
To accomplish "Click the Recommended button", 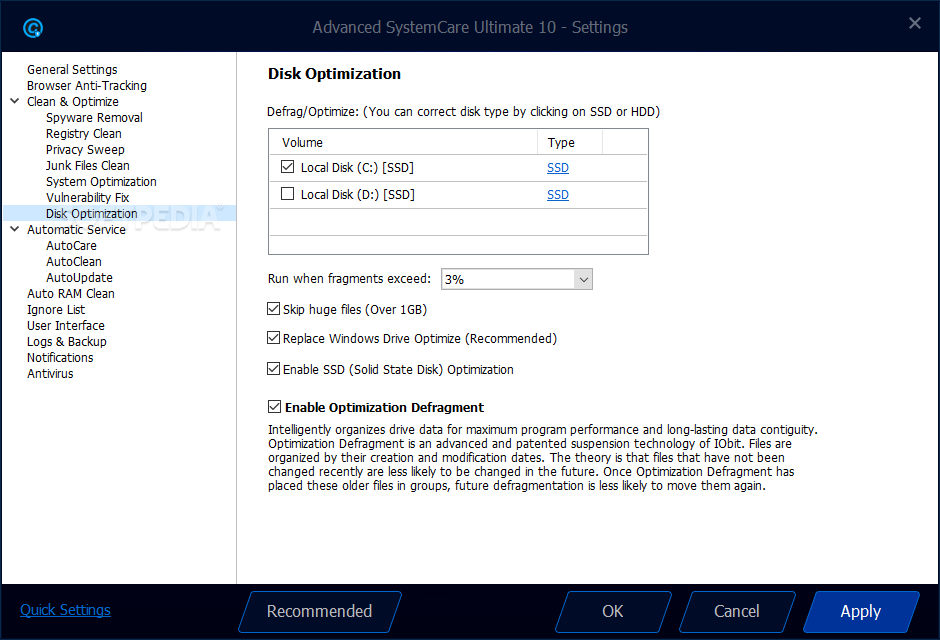I will click(320, 612).
